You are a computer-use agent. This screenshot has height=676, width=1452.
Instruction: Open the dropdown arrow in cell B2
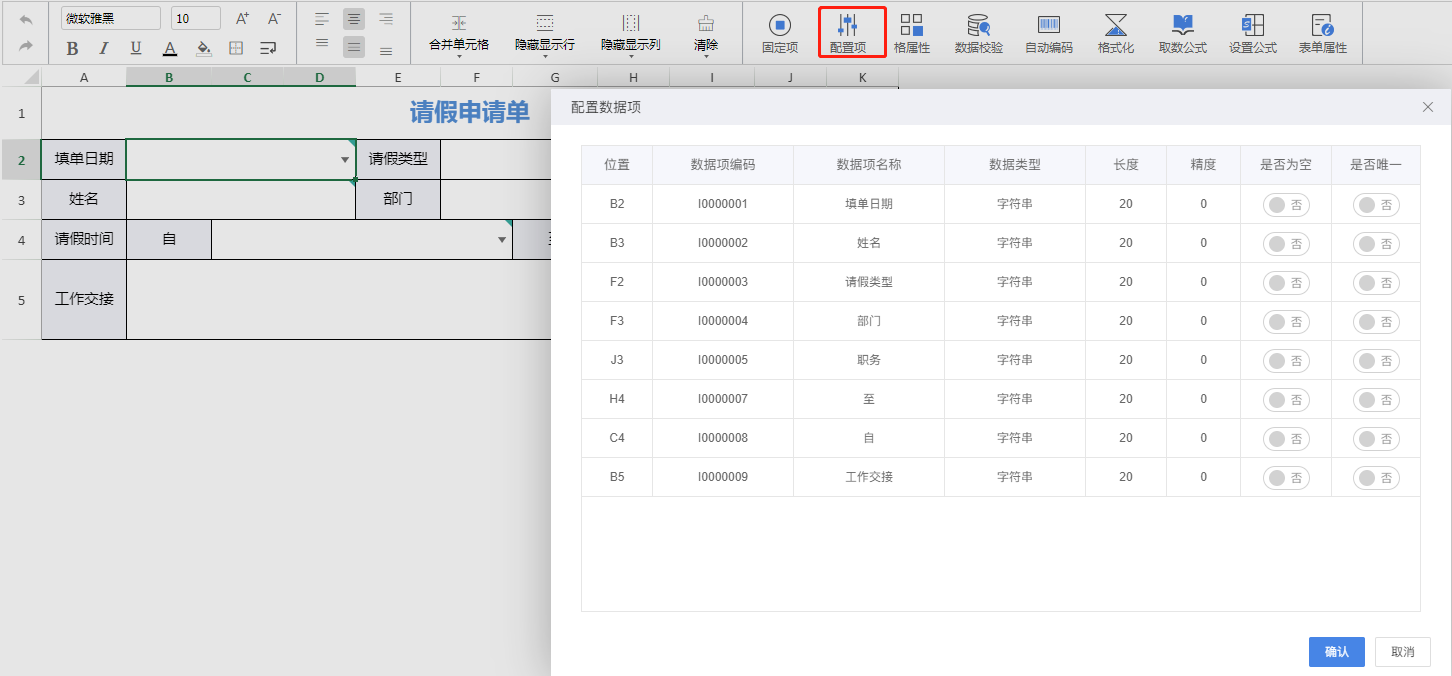pyautogui.click(x=345, y=160)
